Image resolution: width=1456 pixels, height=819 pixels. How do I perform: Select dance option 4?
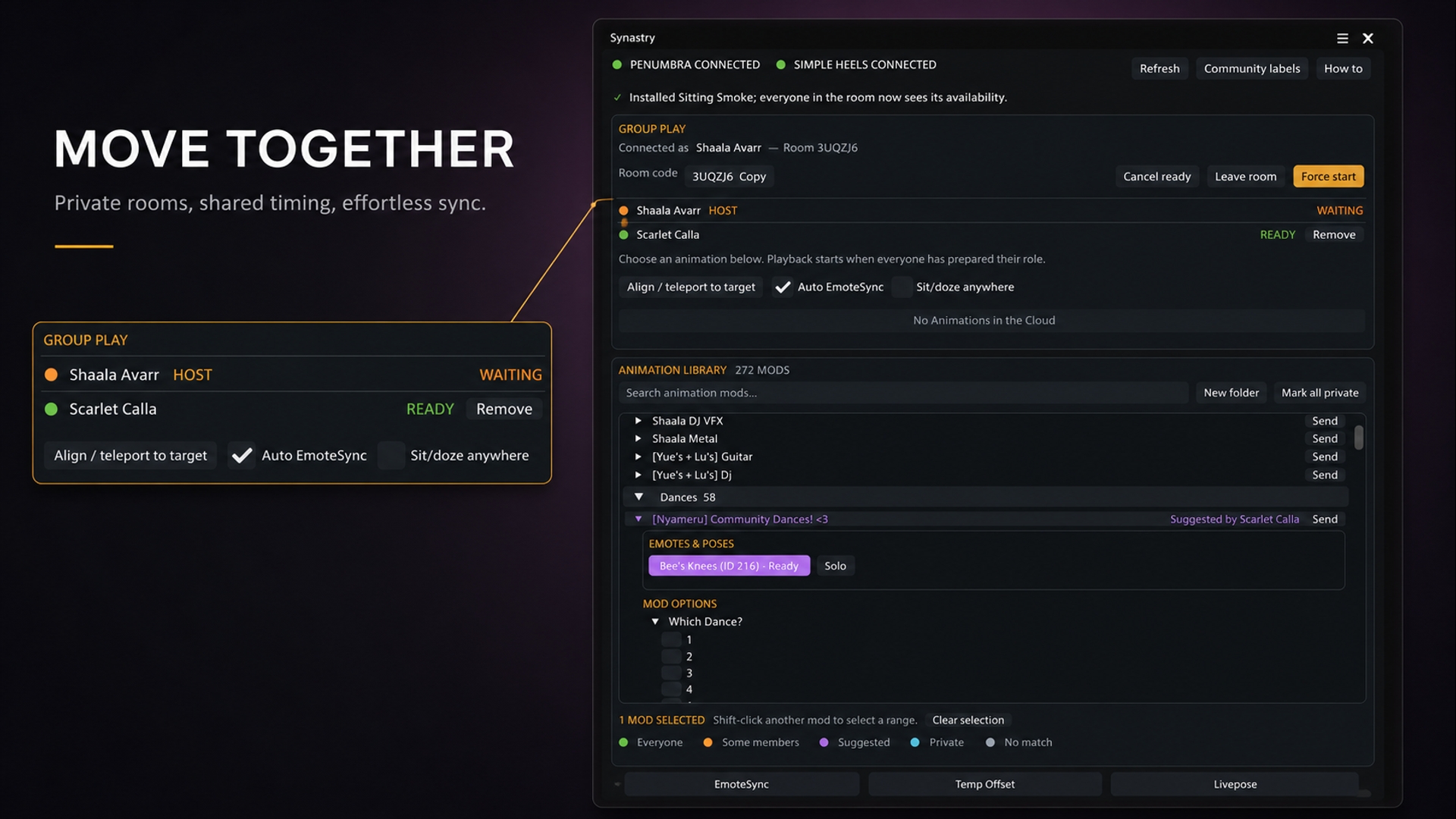click(671, 689)
